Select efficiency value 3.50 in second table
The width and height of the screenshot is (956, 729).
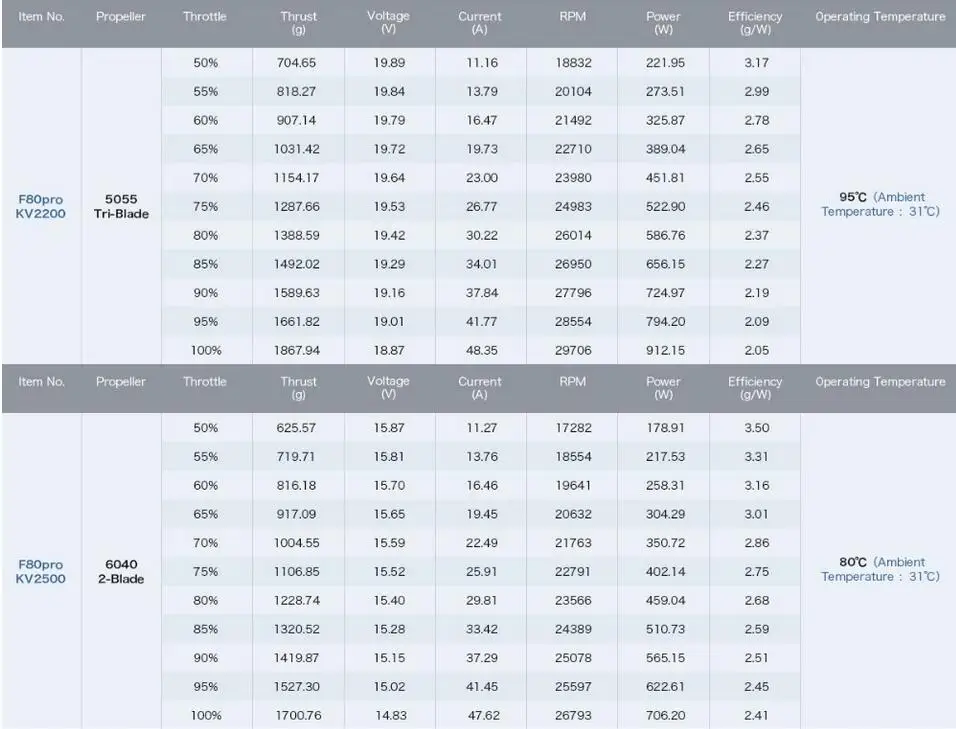(x=757, y=428)
